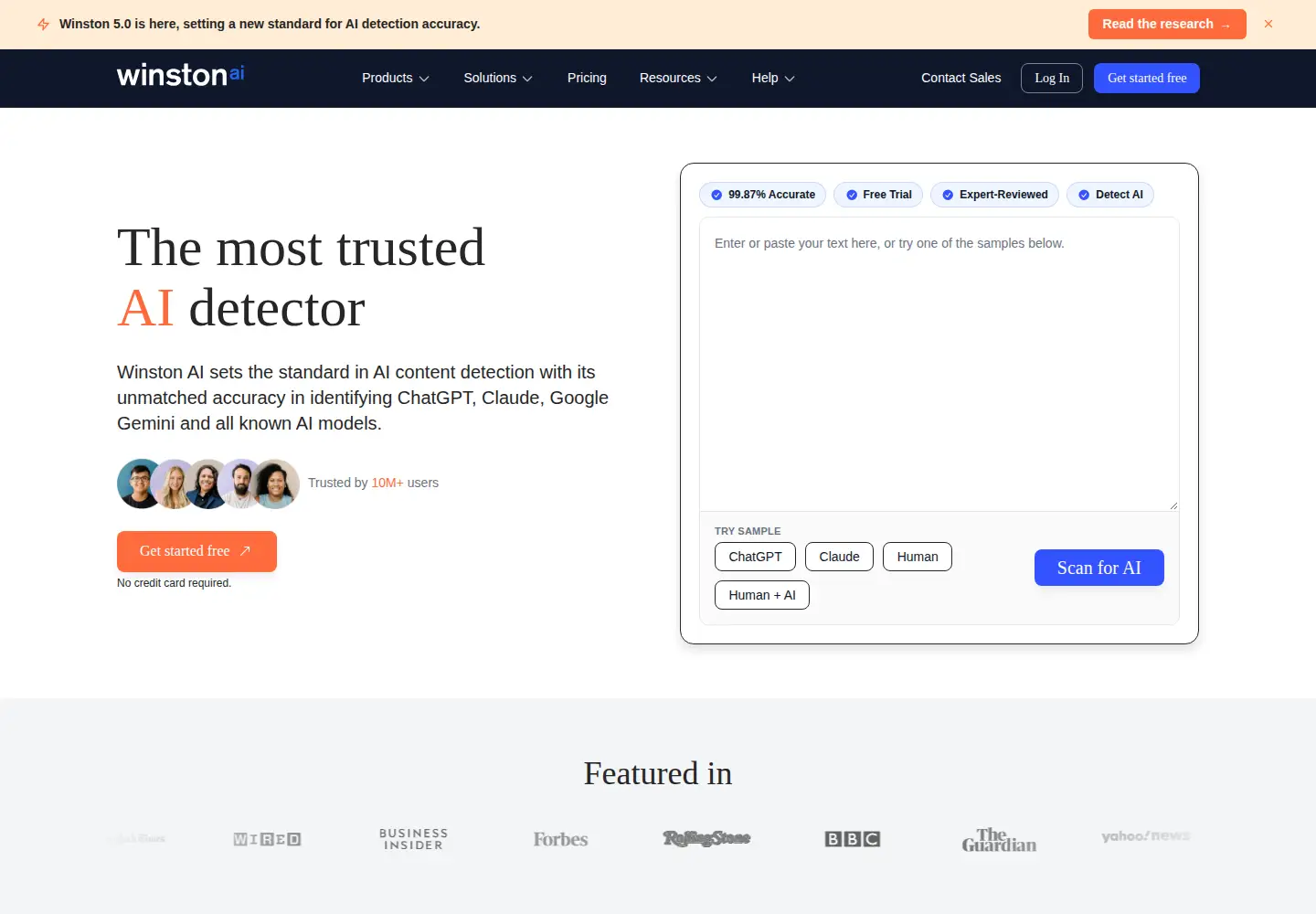Click the blue Get started free button

pyautogui.click(x=1147, y=79)
